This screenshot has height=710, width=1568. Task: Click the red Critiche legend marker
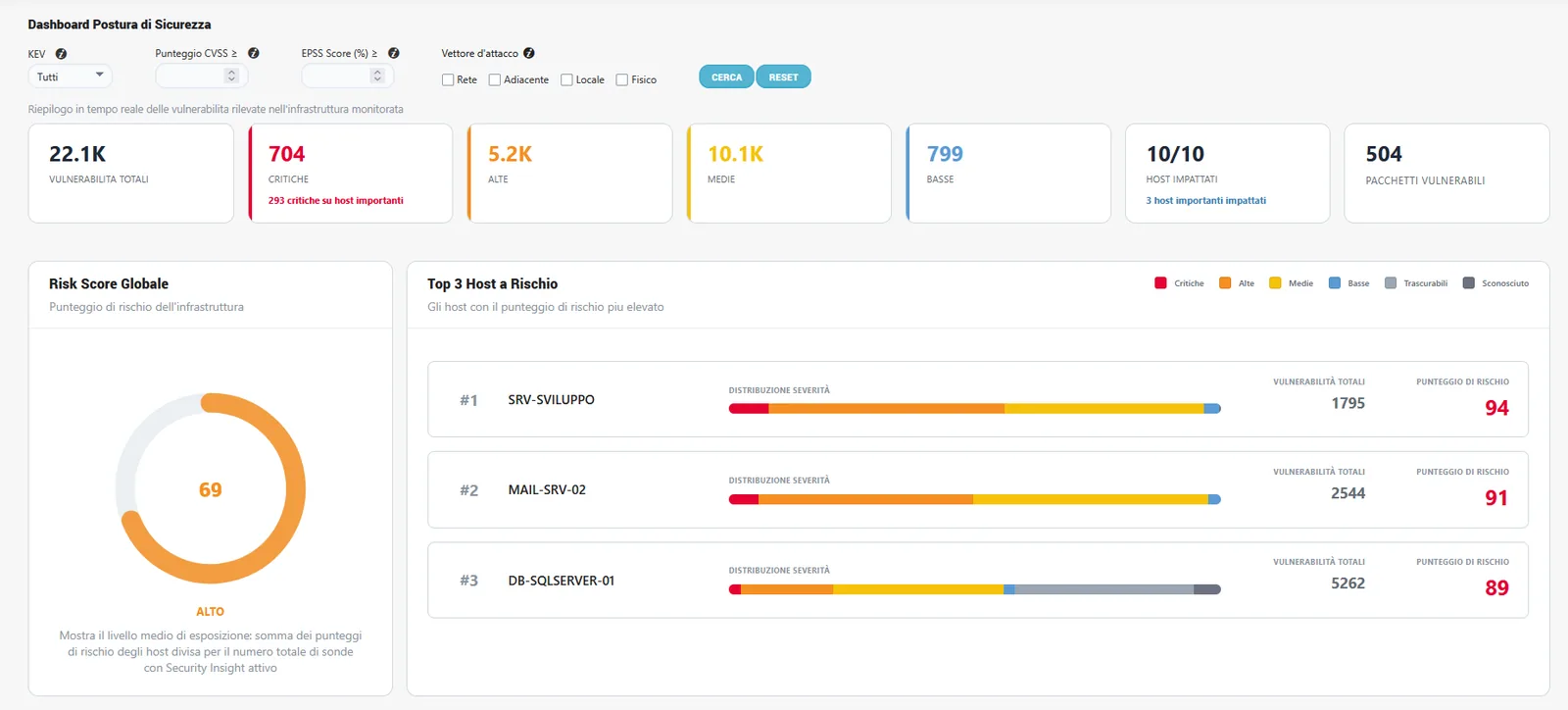click(x=1160, y=283)
